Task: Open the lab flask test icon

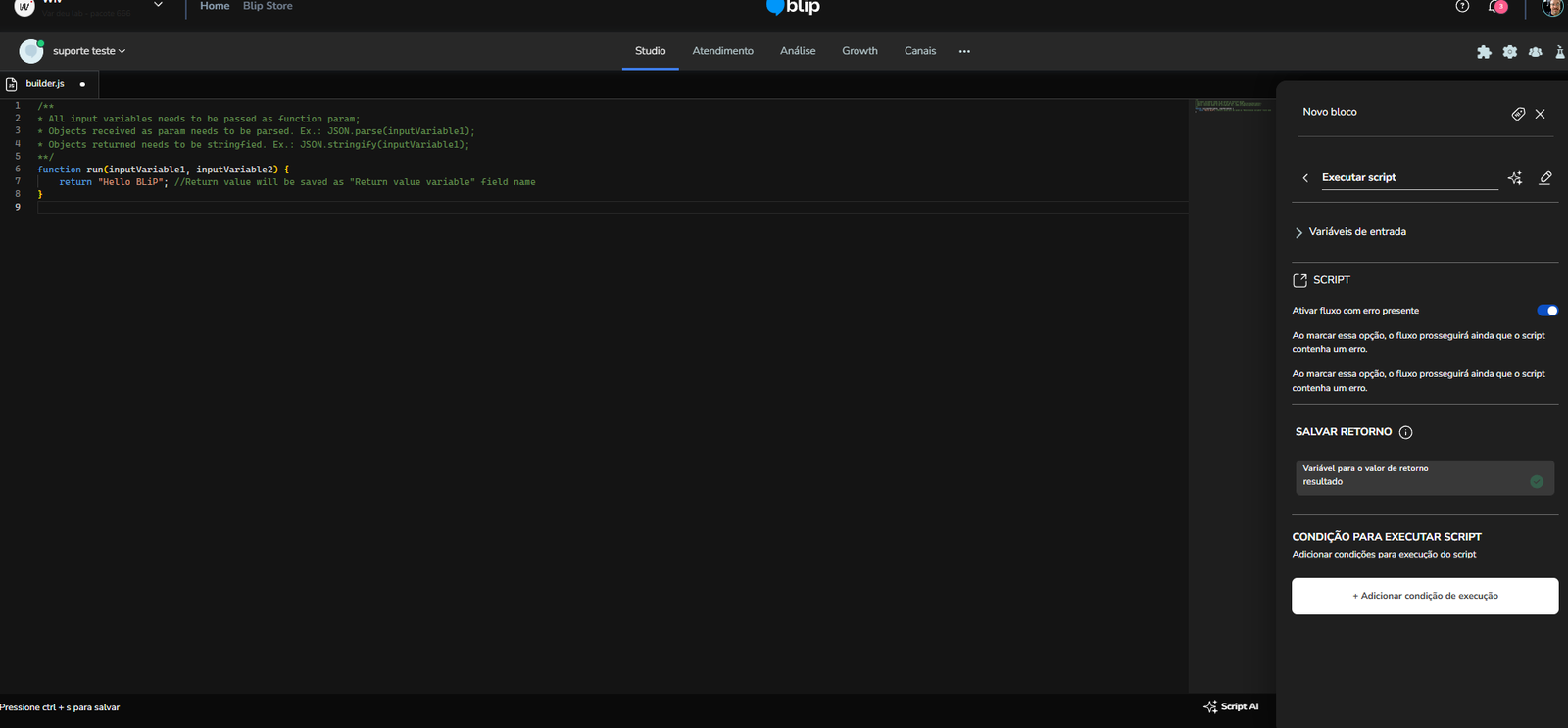Action: click(1560, 52)
